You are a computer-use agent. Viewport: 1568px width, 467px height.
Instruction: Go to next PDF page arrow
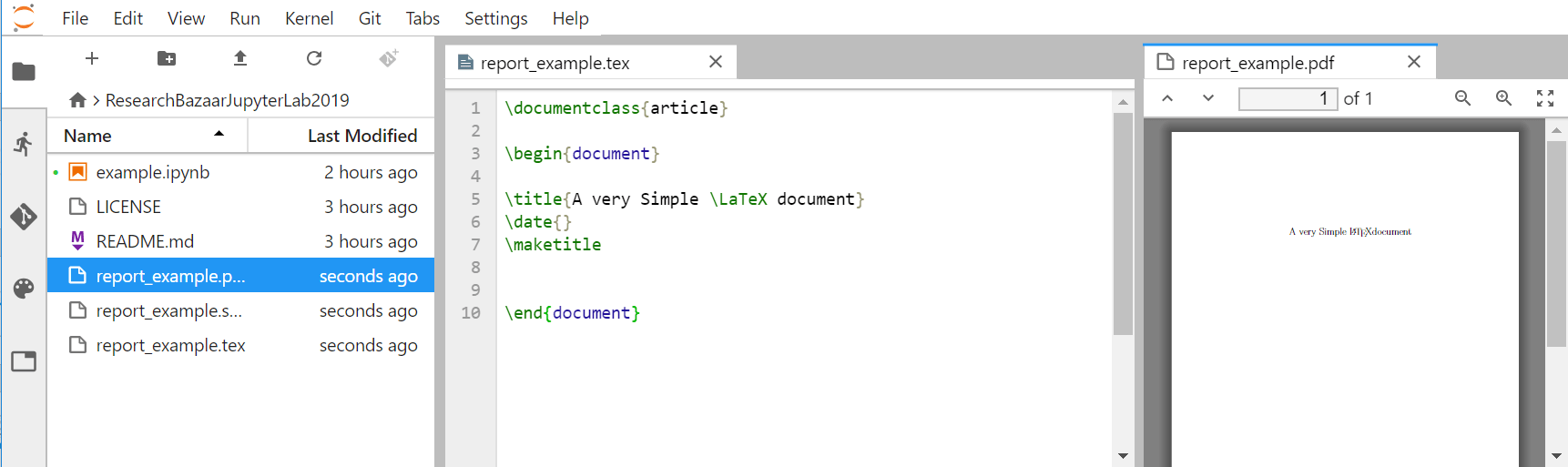pyautogui.click(x=1208, y=98)
